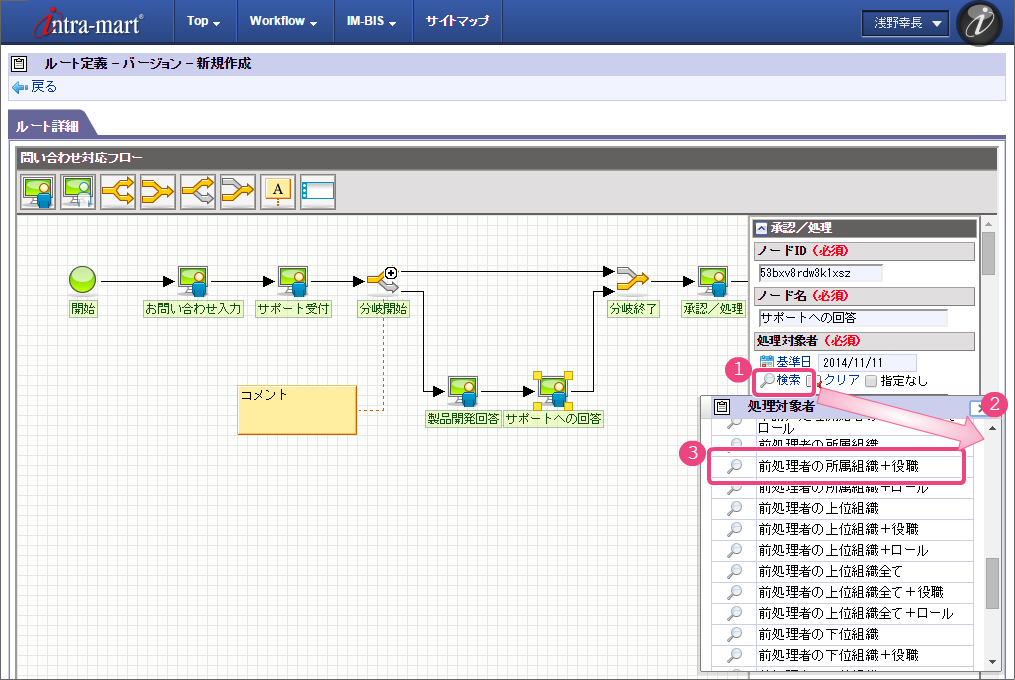Choose 前処理者の上位組織+ロール entry
Screen dimensions: 1015x680
[842, 550]
